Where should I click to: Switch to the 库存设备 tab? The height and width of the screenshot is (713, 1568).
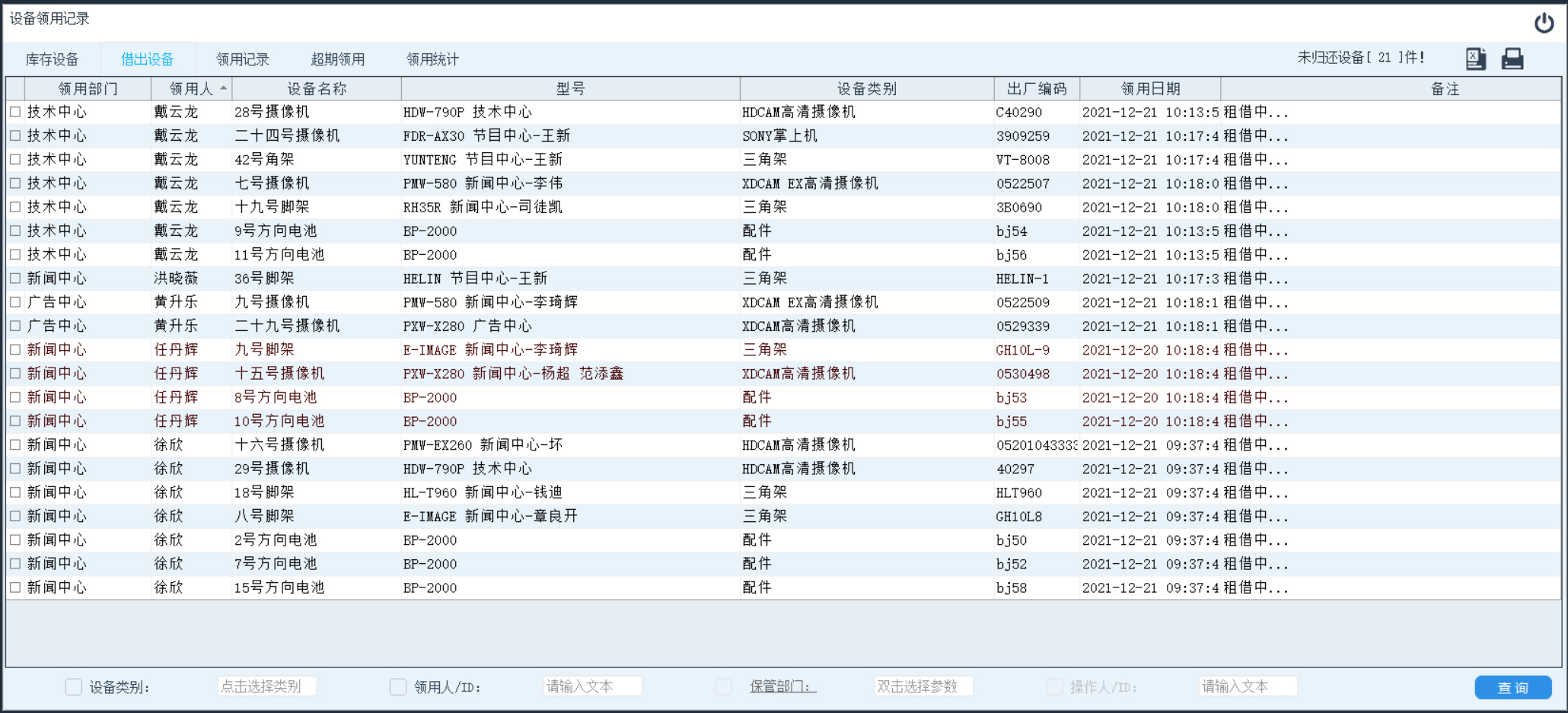pos(52,59)
